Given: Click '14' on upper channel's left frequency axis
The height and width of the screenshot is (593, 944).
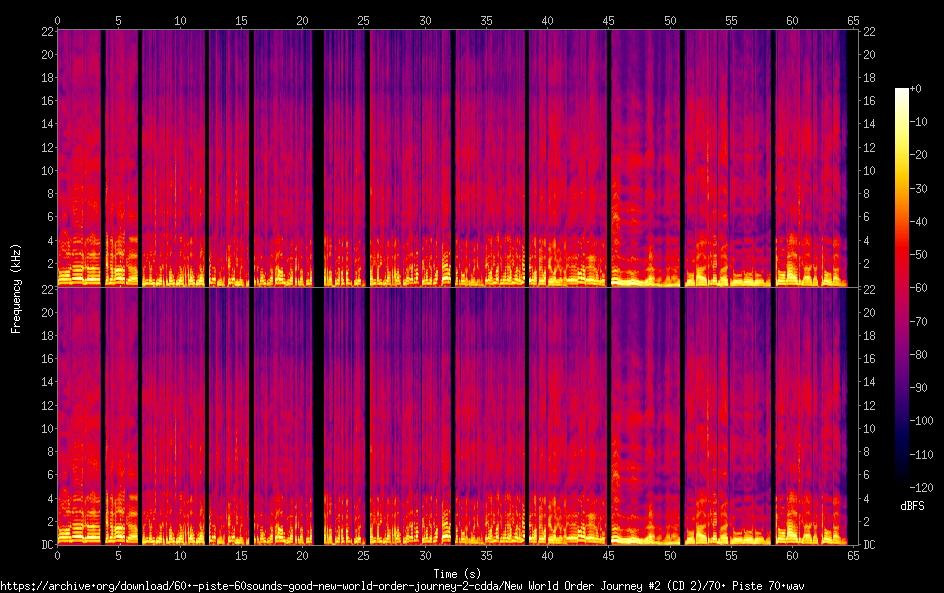Looking at the screenshot, I should click(47, 123).
